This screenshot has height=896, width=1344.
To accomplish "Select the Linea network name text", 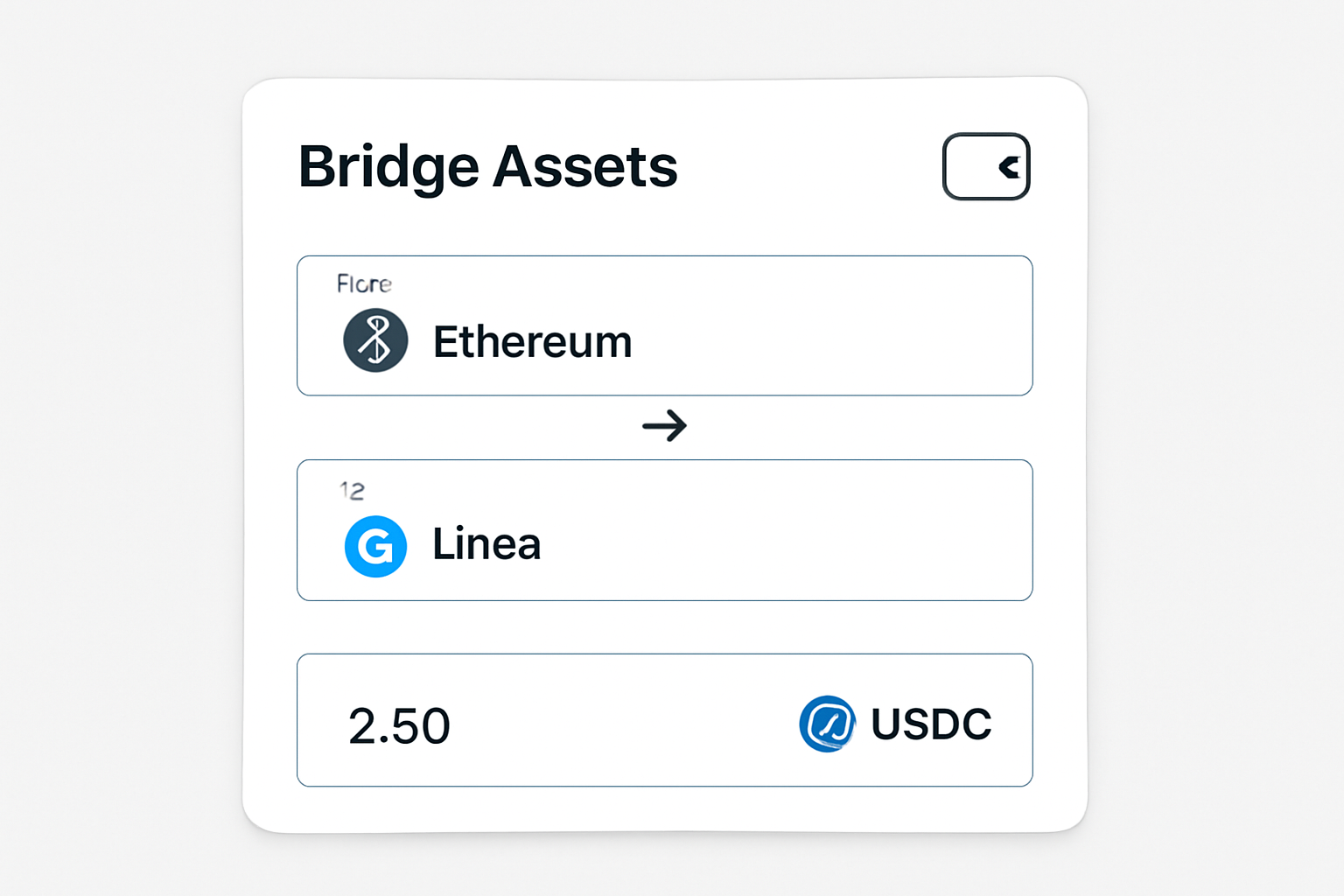I will 486,544.
